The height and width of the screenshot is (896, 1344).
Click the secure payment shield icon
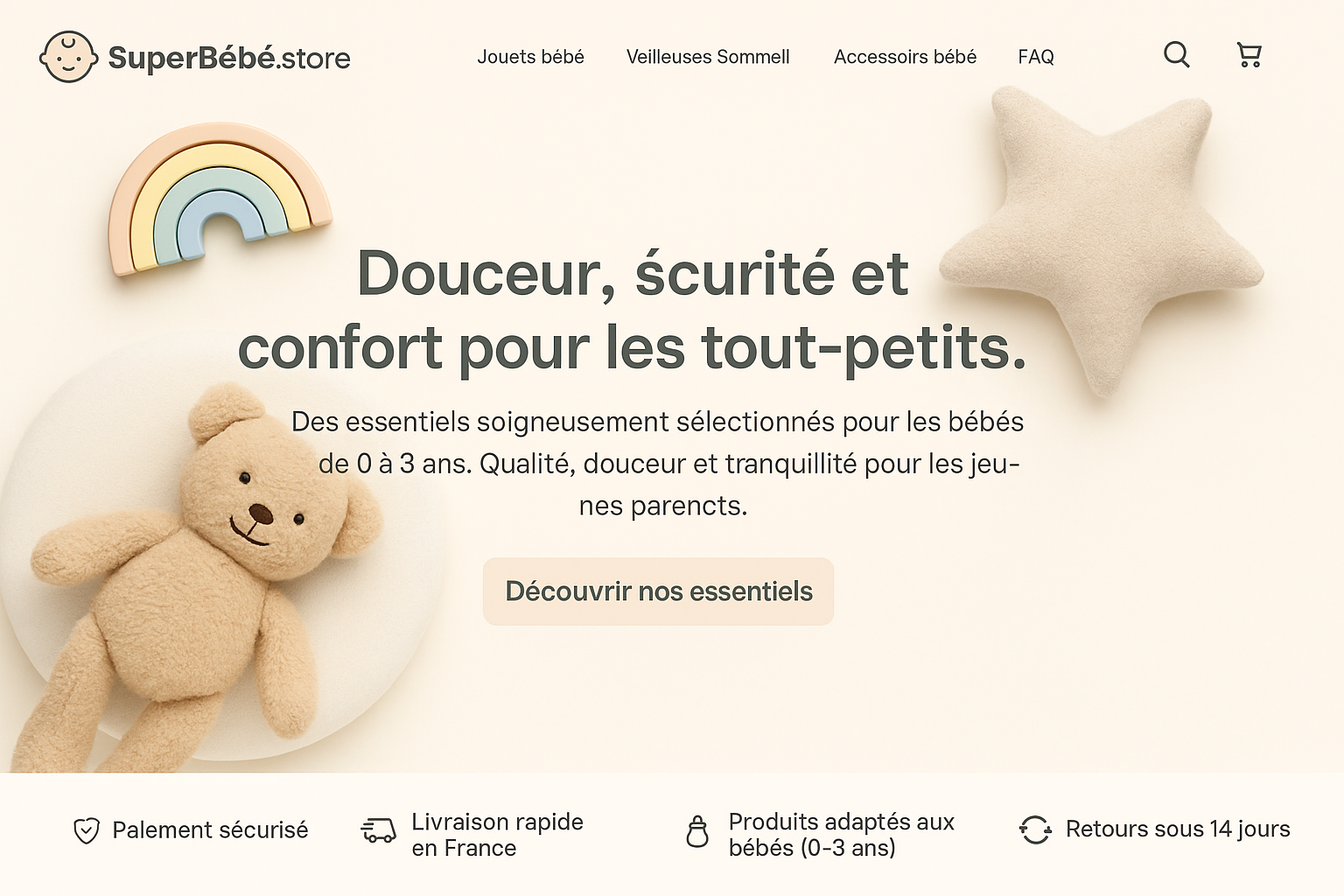(x=87, y=830)
